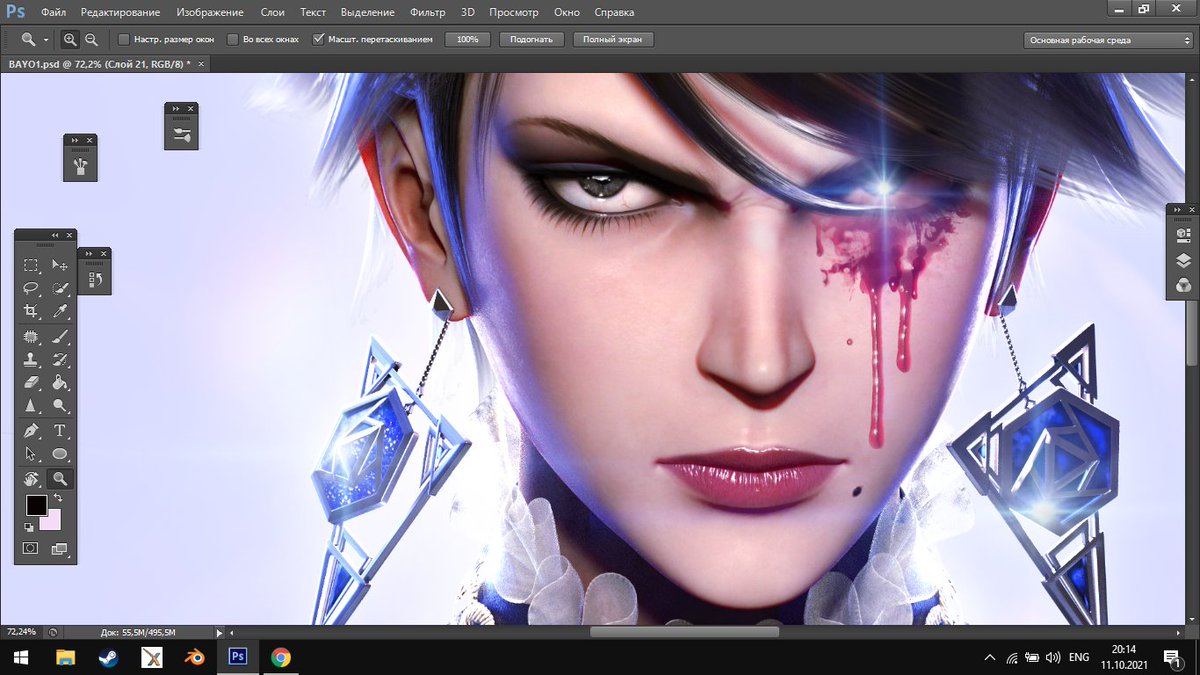Click the Полный экран button
This screenshot has width=1200, height=675.
click(x=613, y=39)
